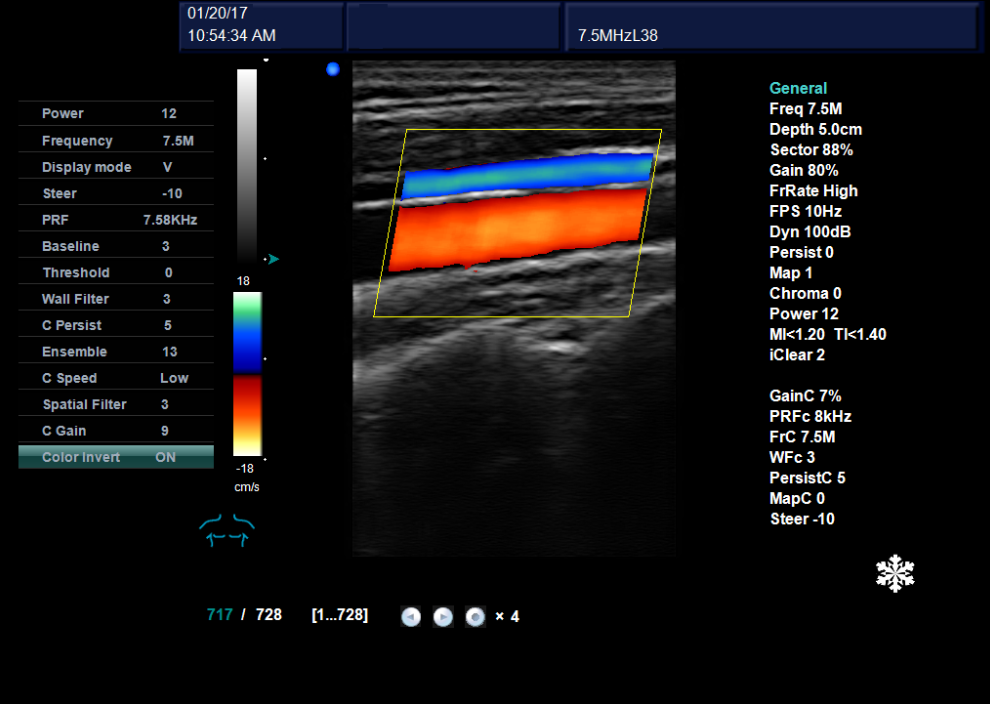Viewport: 990px width, 704px height.
Task: Select the Steer -10 parameter row
Action: click(116, 194)
